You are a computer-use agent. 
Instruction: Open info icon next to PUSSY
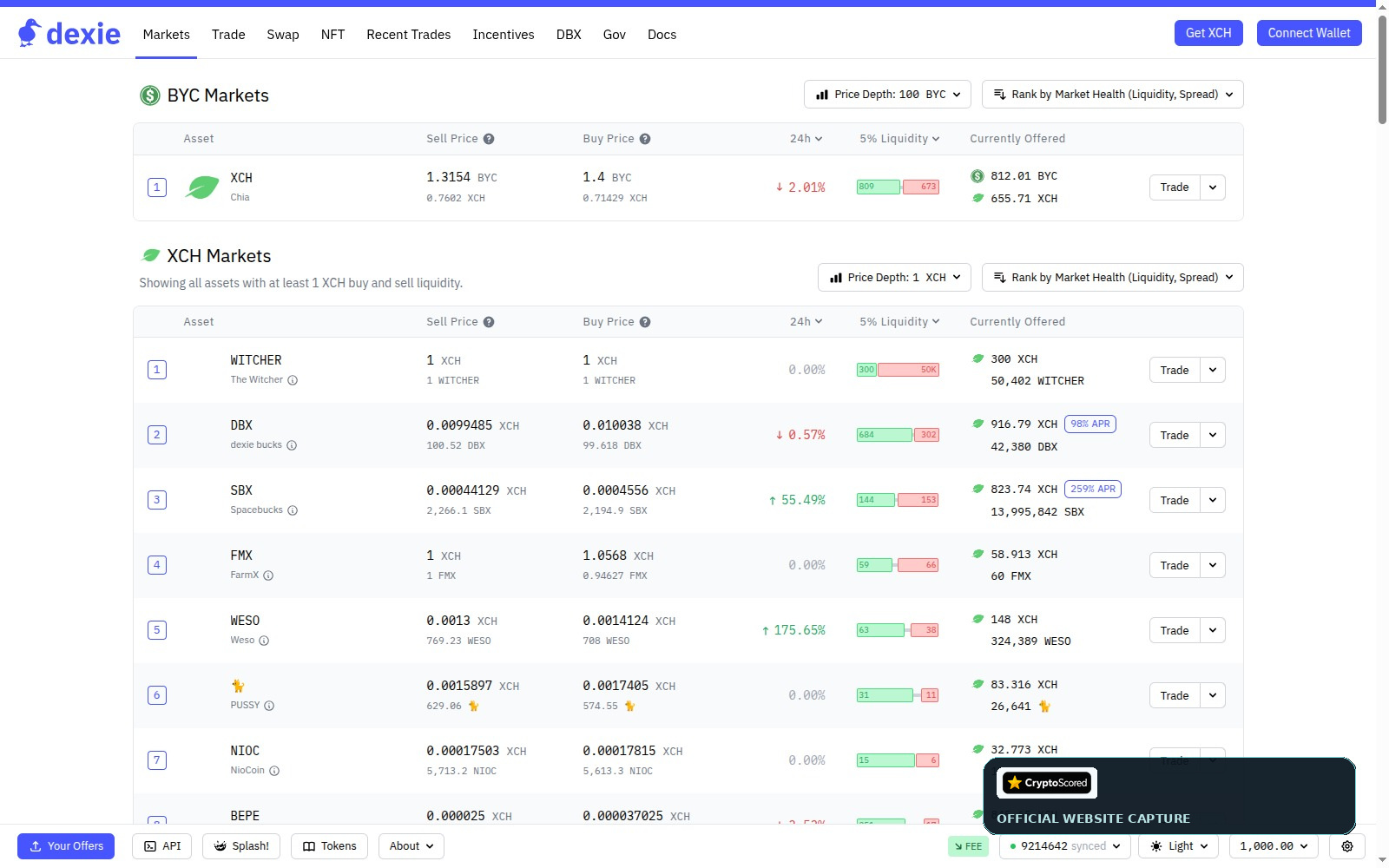[x=269, y=706]
